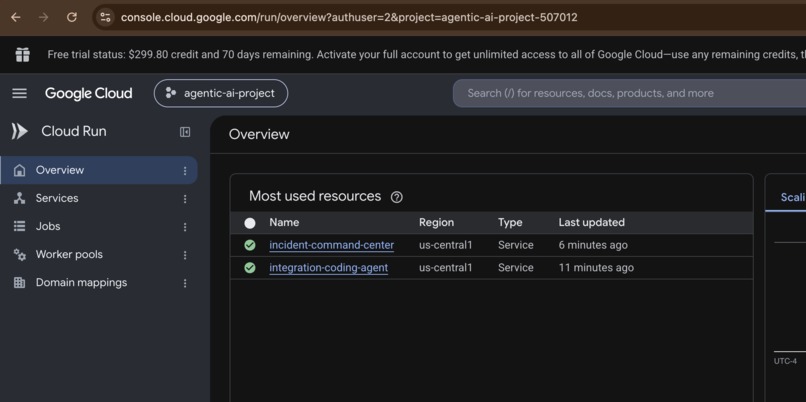Reload the page with the refresh icon
The image size is (806, 402).
(72, 17)
